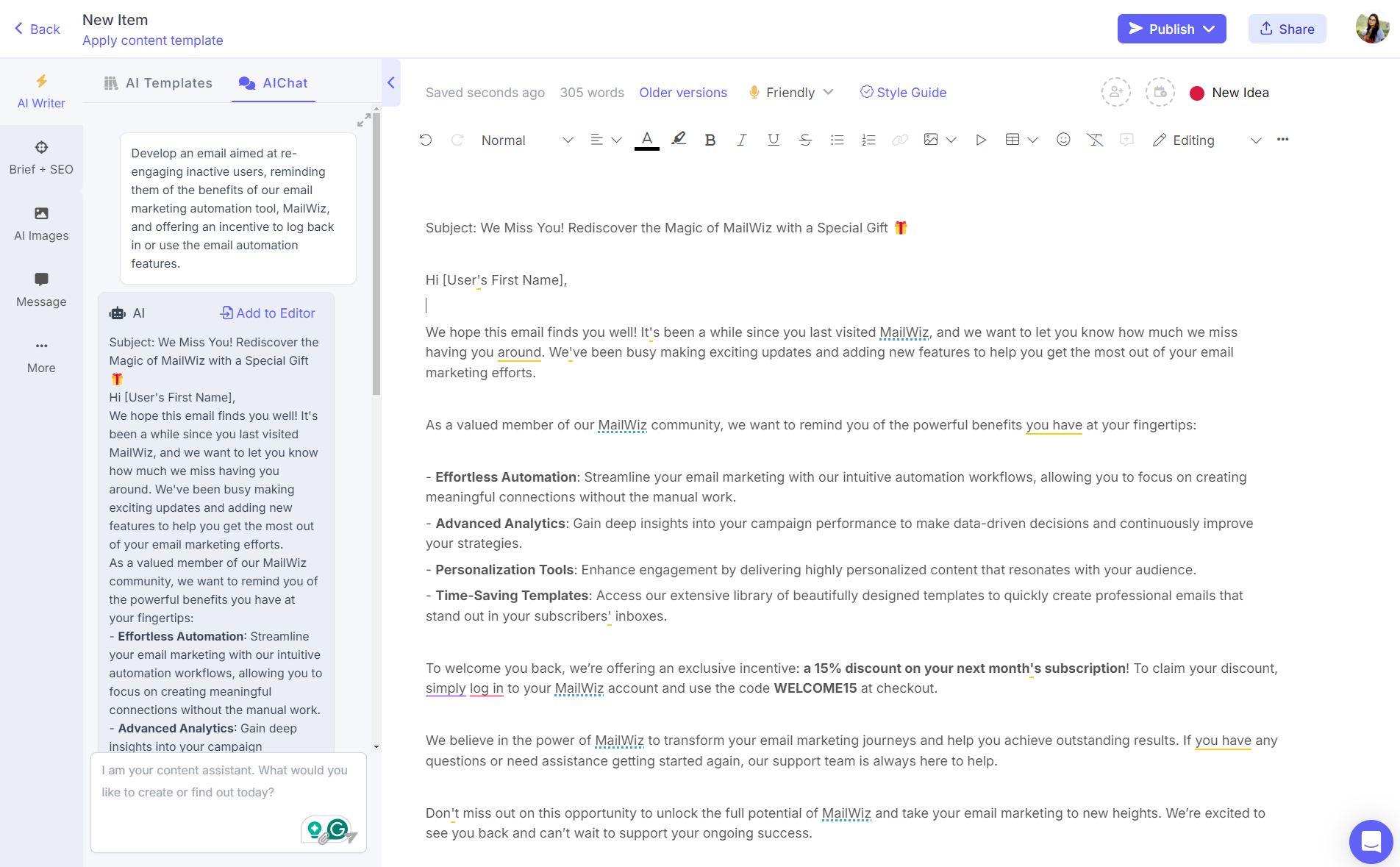Toggle underline formatting
1400x867 pixels.
[774, 140]
